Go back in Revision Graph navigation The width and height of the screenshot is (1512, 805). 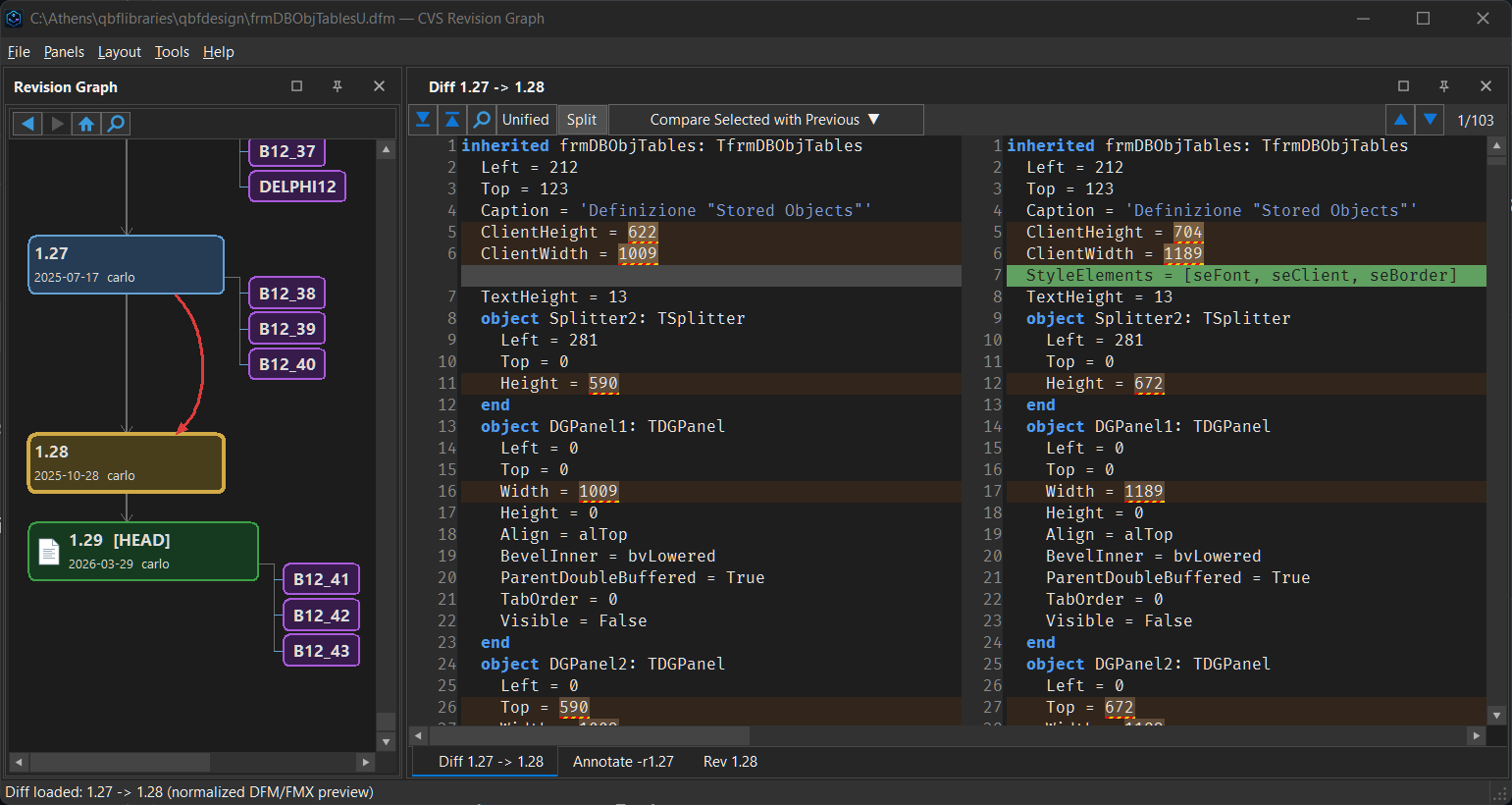(27, 124)
